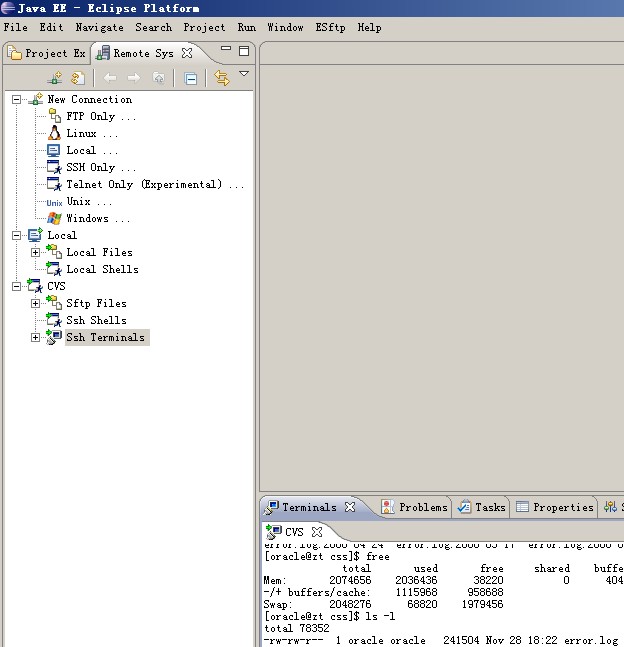Viewport: 624px width, 647px height.
Task: Collapse the New Connection tree node
Action: point(16,99)
